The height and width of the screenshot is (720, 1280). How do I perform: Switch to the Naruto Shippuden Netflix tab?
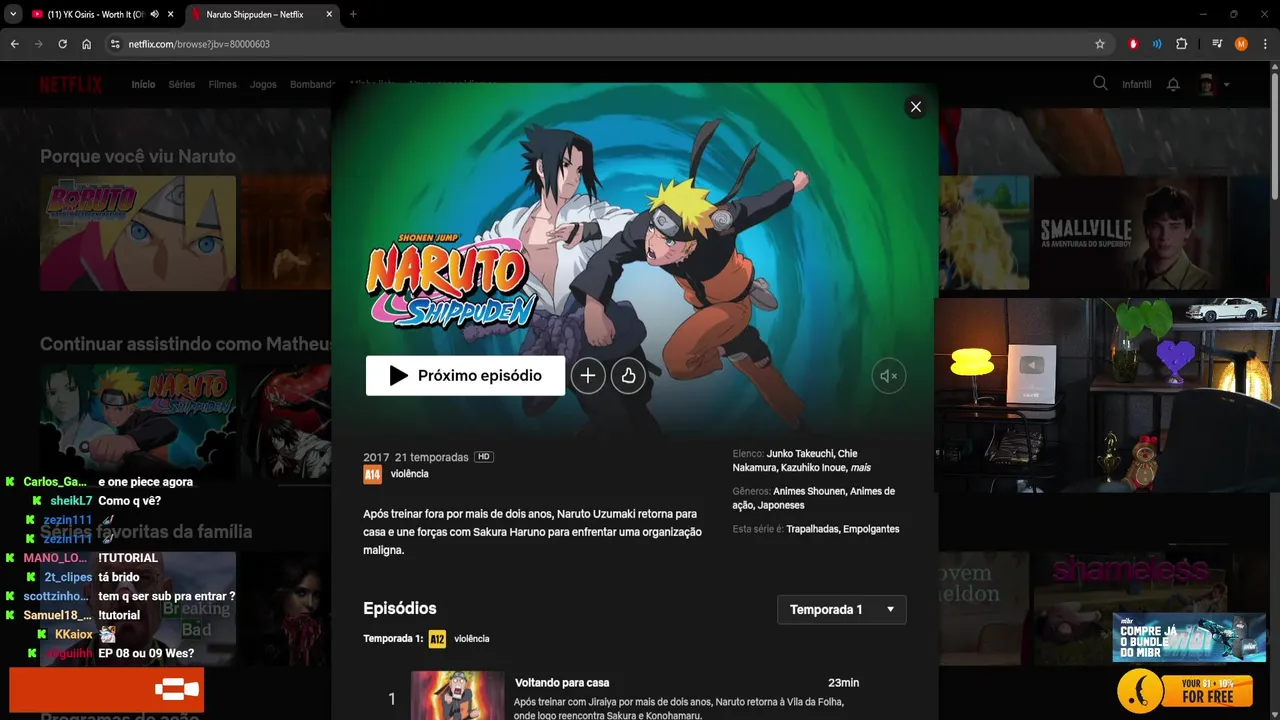[260, 15]
